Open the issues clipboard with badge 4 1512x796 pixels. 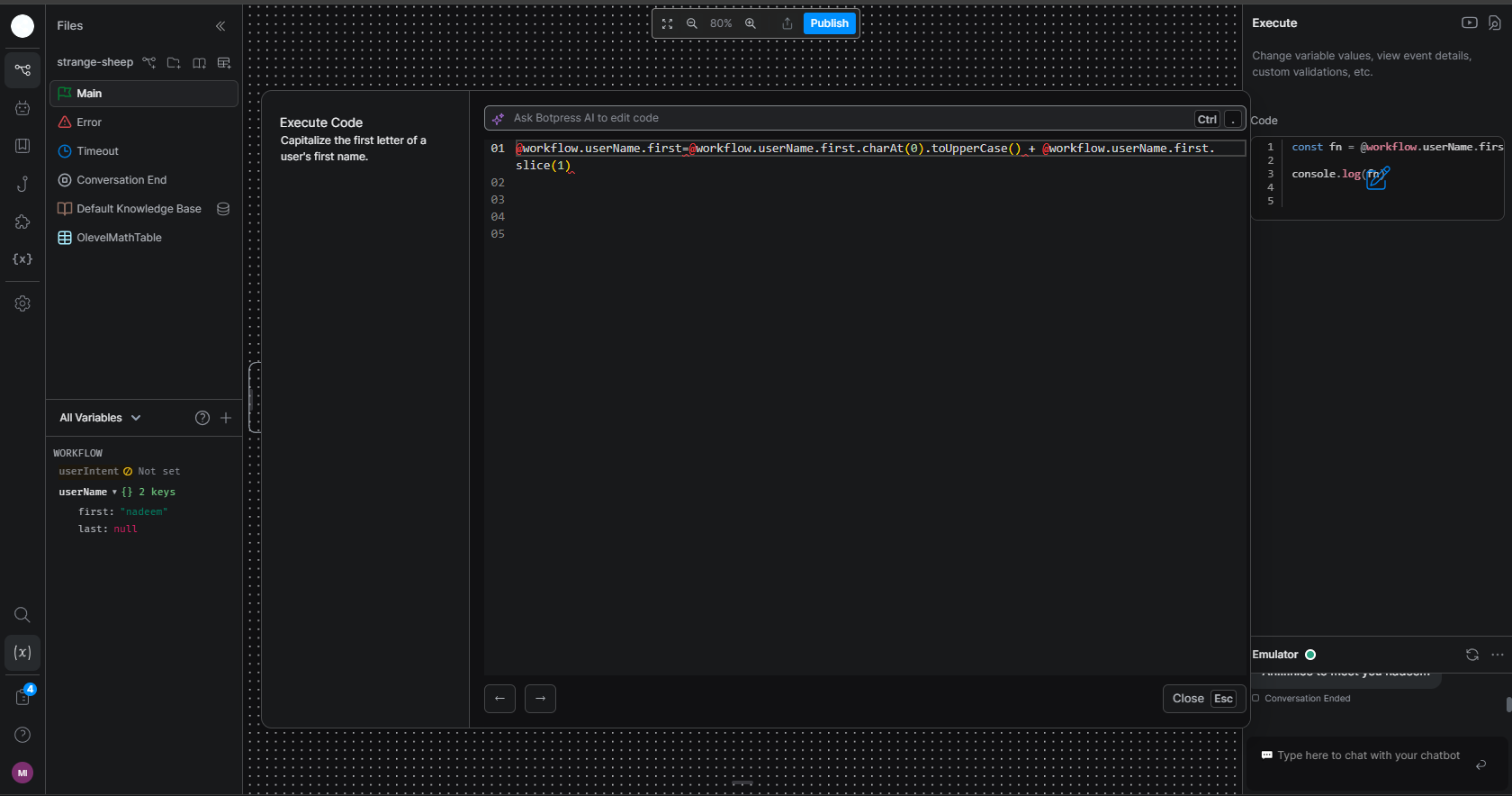coord(22,696)
